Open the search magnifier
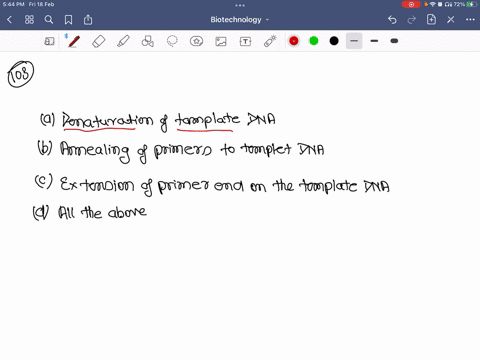 coord(49,20)
